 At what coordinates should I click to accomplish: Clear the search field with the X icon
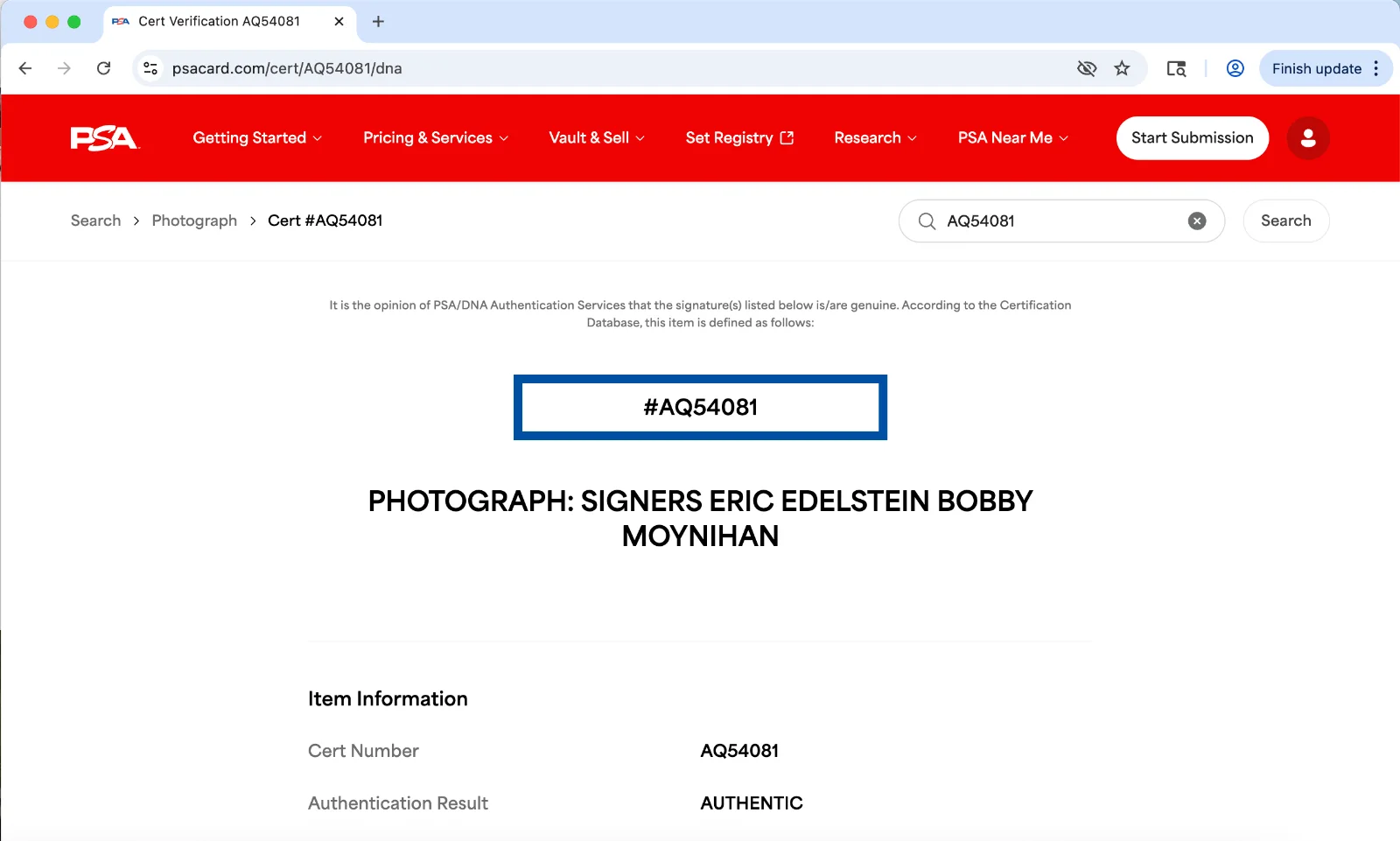(x=1197, y=221)
